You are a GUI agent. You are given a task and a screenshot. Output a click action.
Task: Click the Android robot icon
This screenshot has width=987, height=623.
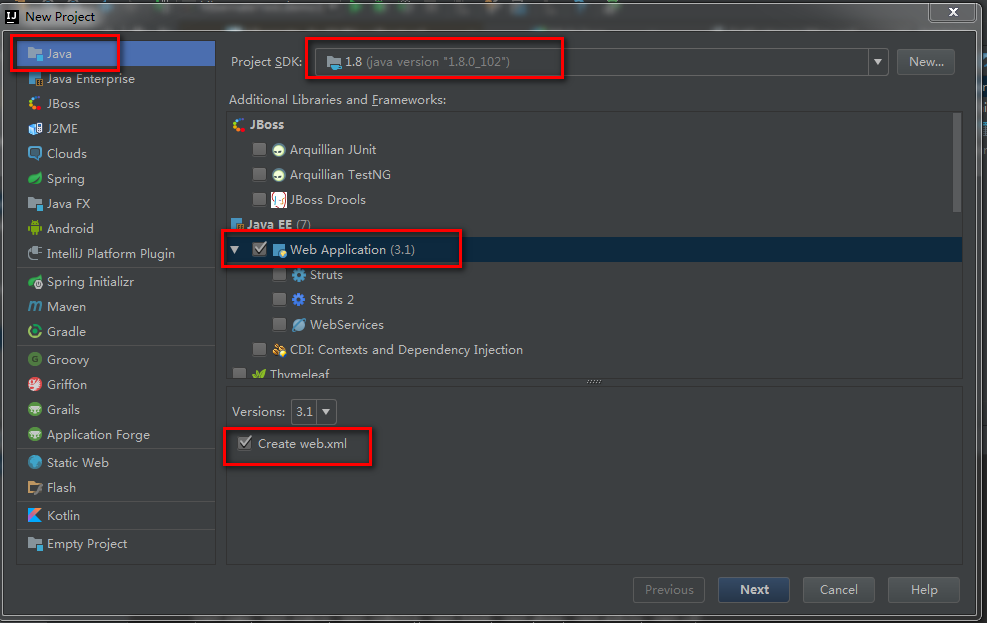[x=35, y=228]
